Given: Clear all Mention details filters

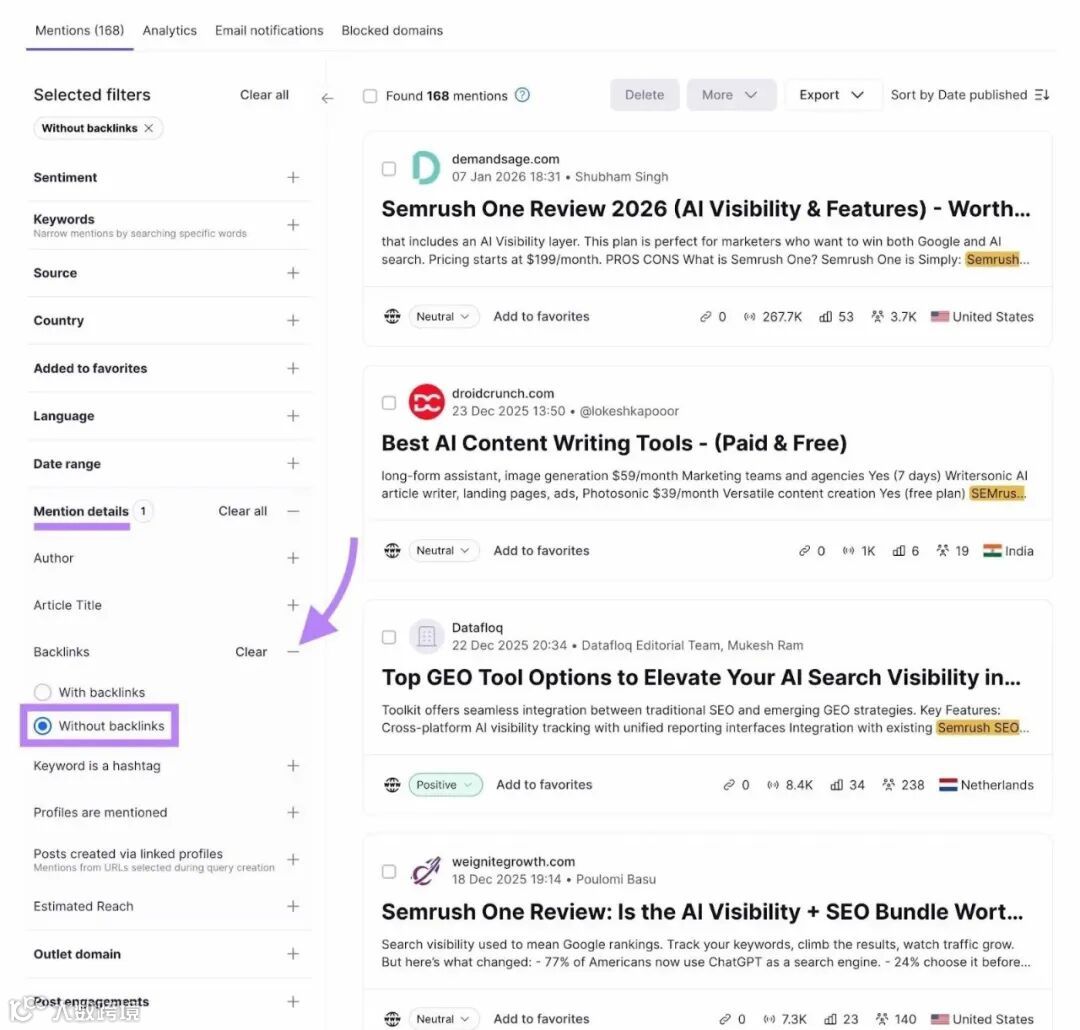Looking at the screenshot, I should point(242,511).
